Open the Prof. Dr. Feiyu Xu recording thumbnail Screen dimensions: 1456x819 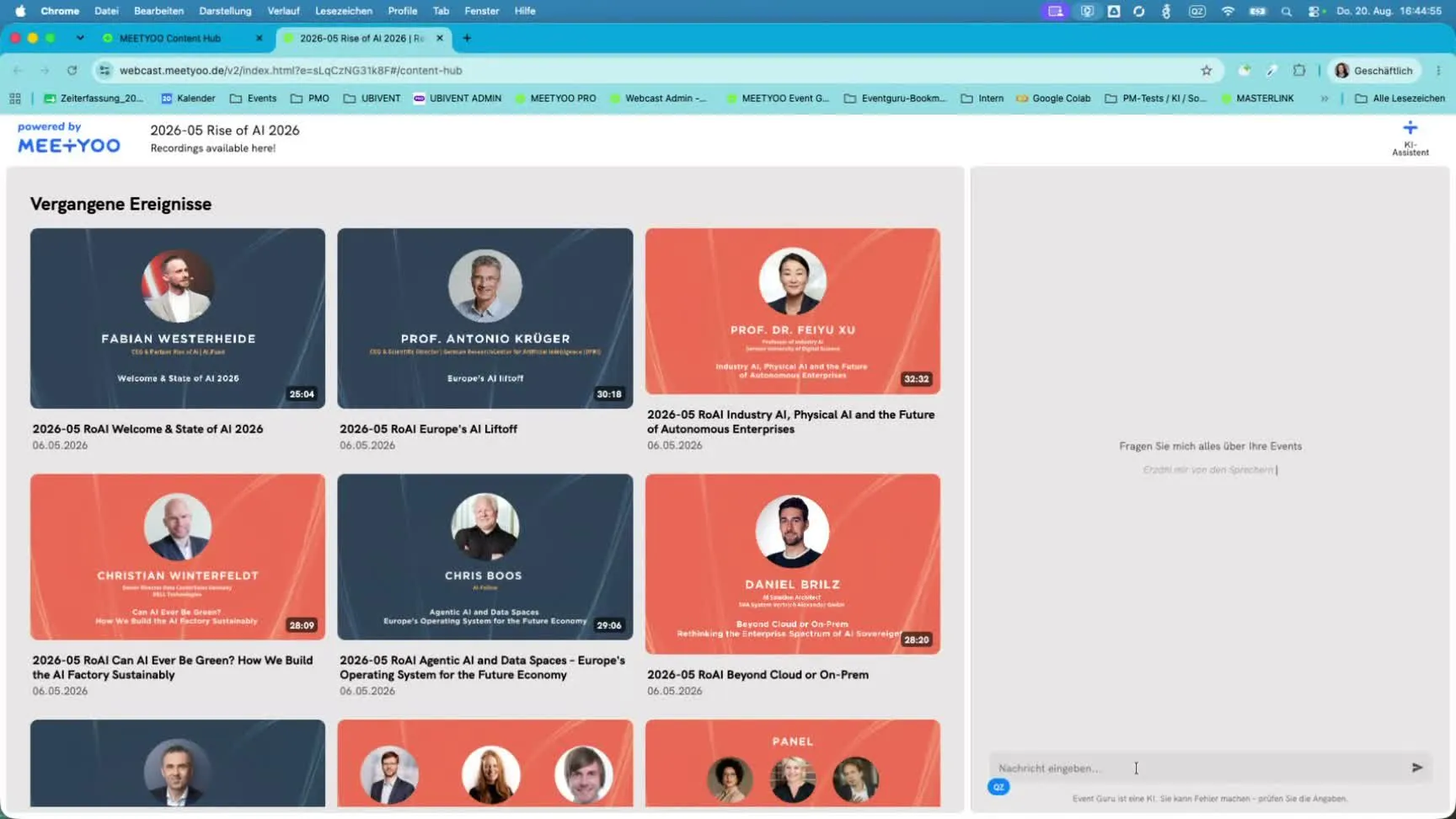point(793,311)
